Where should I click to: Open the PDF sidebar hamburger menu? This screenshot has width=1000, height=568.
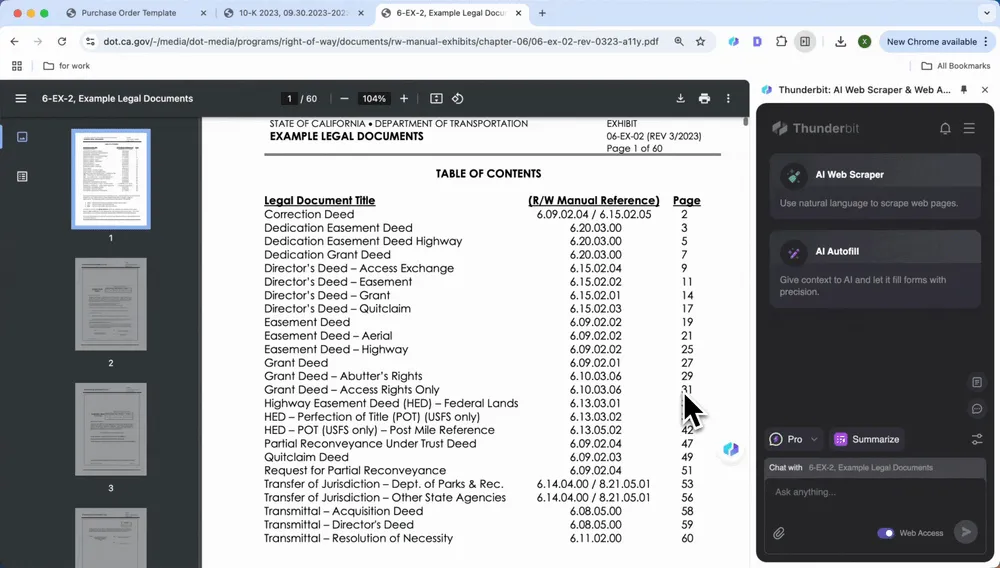[x=21, y=98]
